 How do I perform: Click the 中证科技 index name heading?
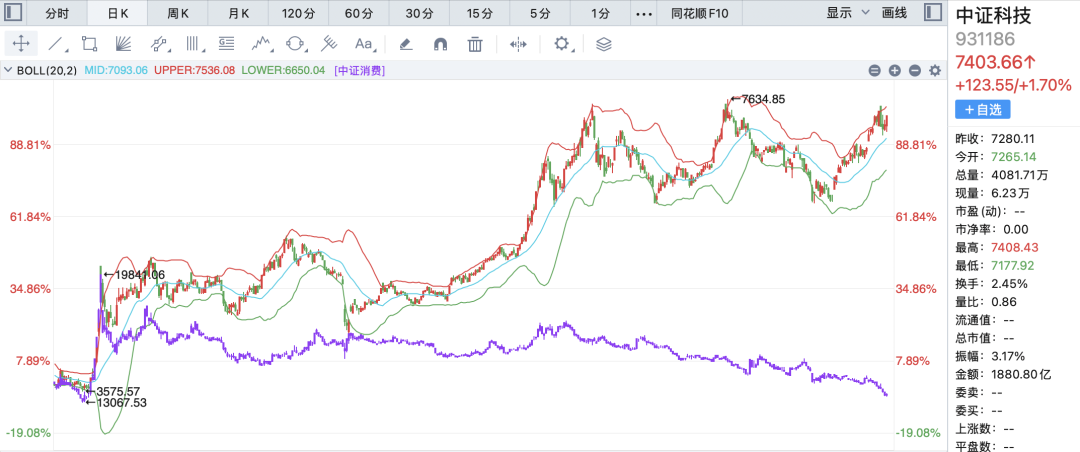[993, 17]
